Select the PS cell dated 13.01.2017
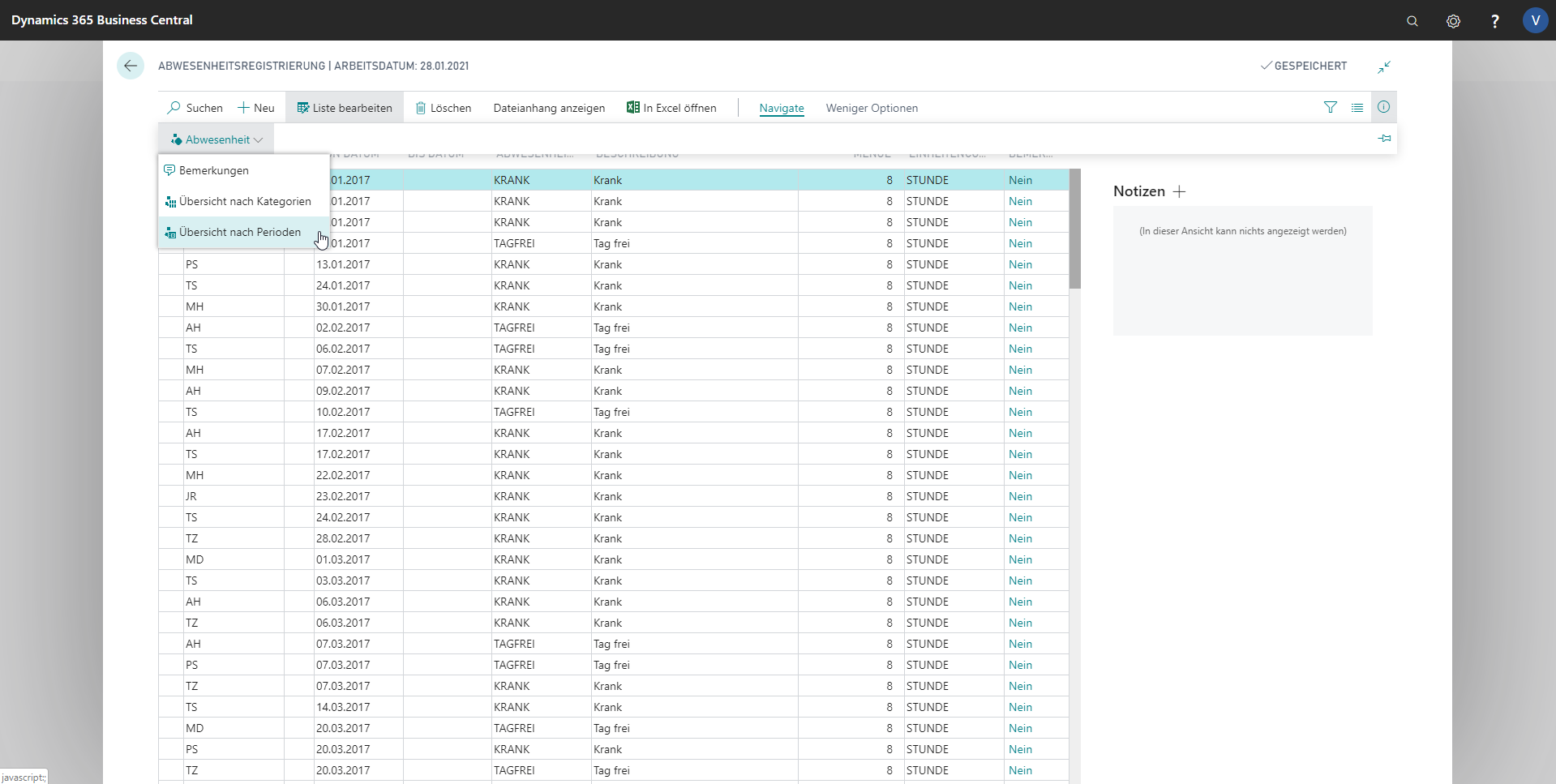Viewport: 1556px width, 784px height. pos(234,264)
